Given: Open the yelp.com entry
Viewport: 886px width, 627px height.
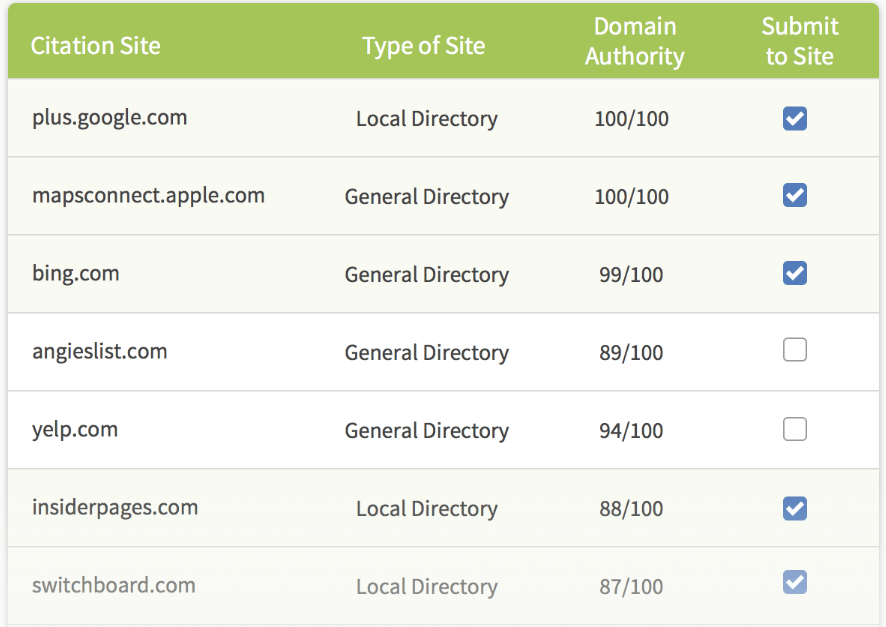Looking at the screenshot, I should pos(77,430).
